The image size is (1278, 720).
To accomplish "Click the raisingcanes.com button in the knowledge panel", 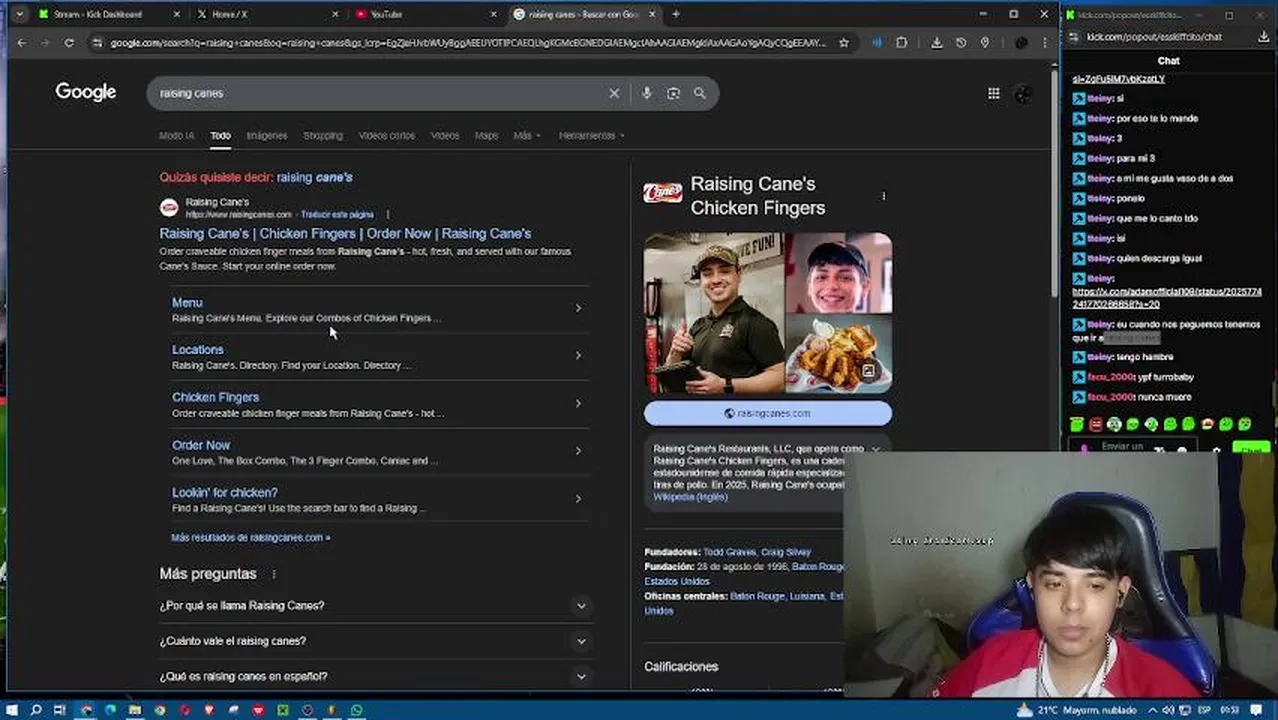I will pos(768,413).
